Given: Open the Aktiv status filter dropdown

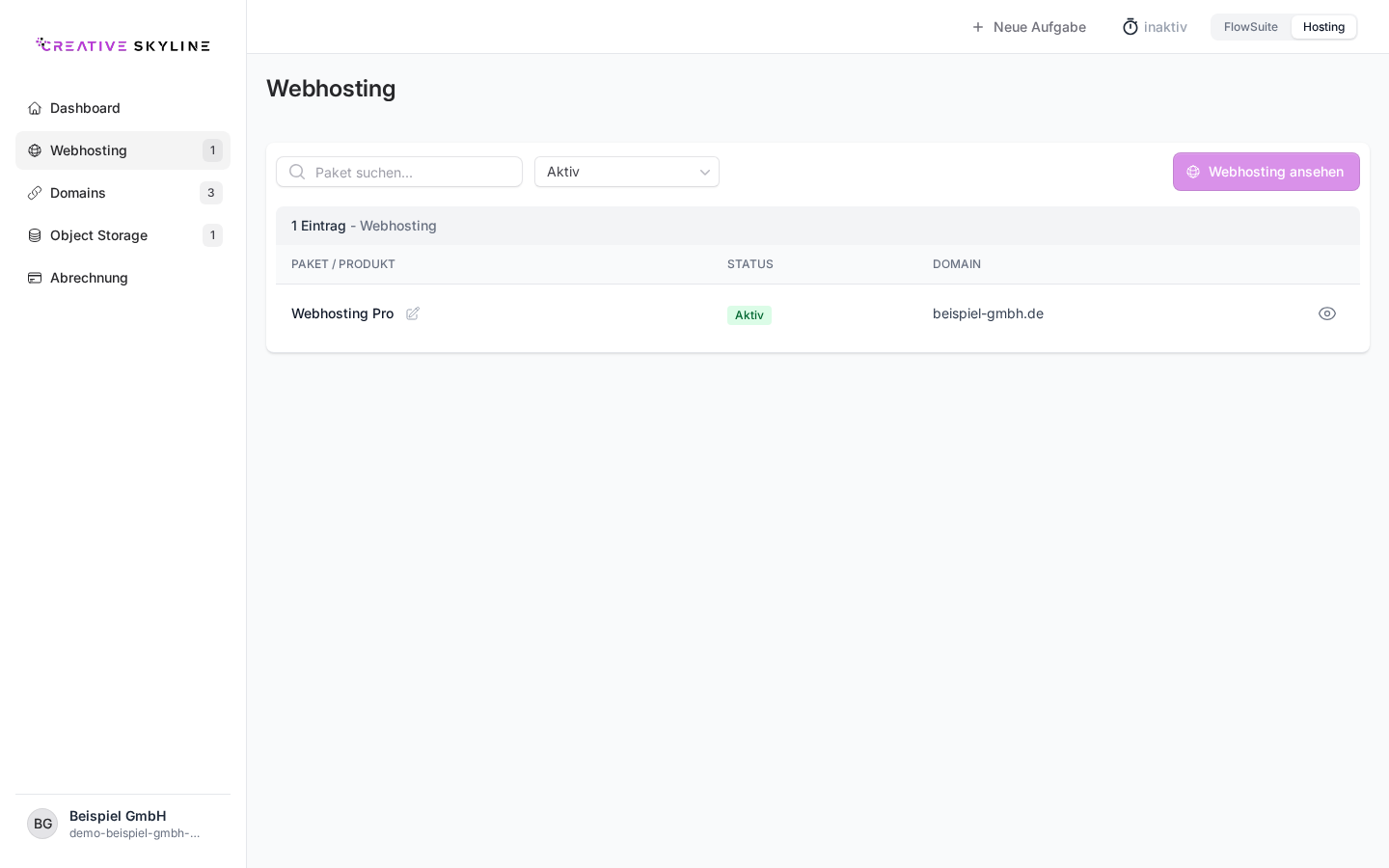Looking at the screenshot, I should coord(627,172).
